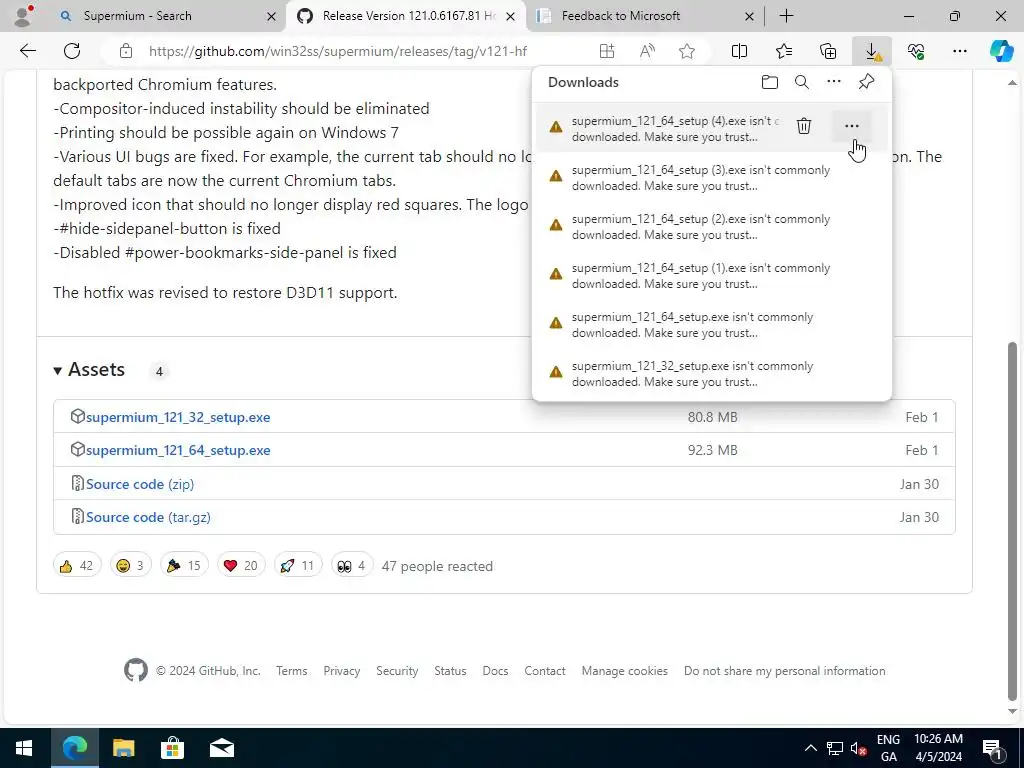Close the Feedback to Microsoft tab

750,16
